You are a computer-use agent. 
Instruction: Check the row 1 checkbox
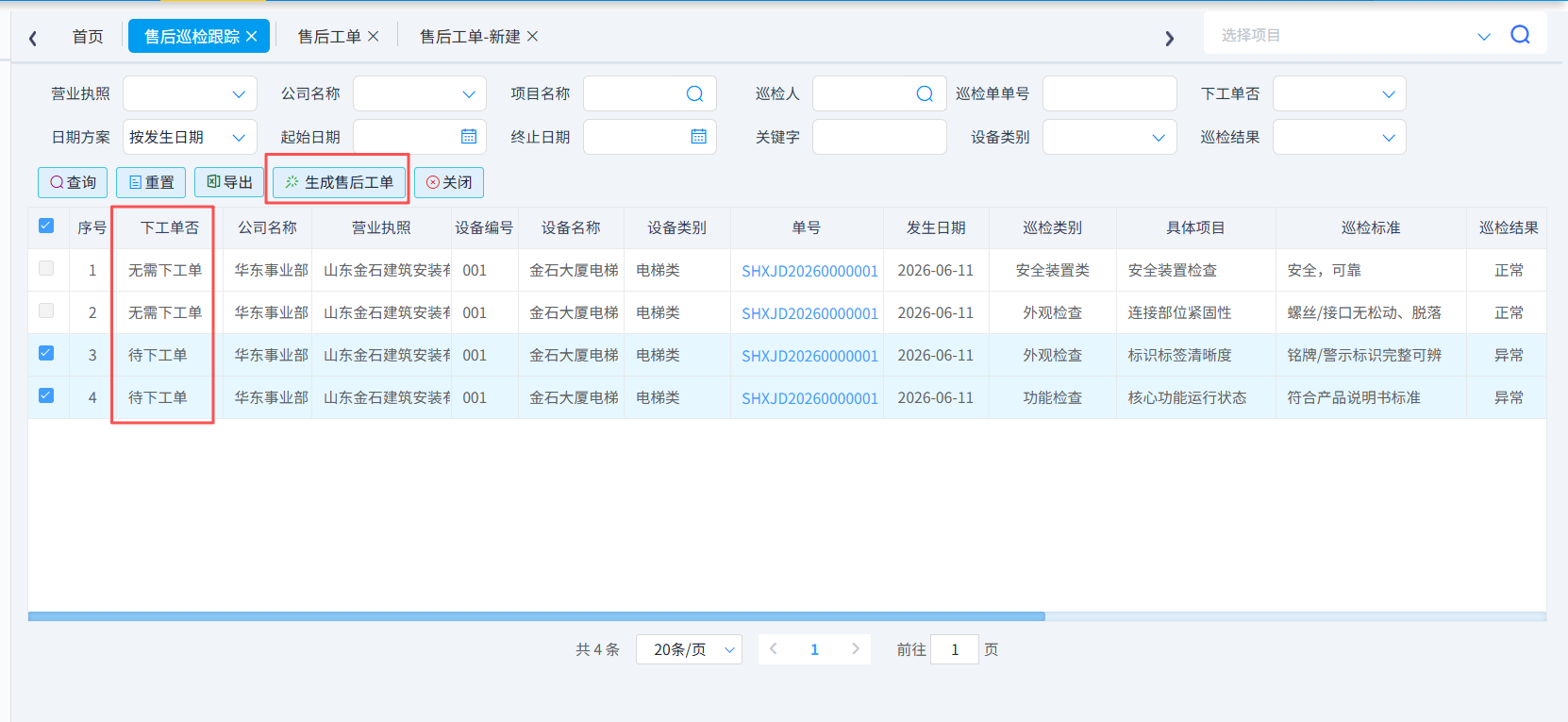tap(46, 268)
